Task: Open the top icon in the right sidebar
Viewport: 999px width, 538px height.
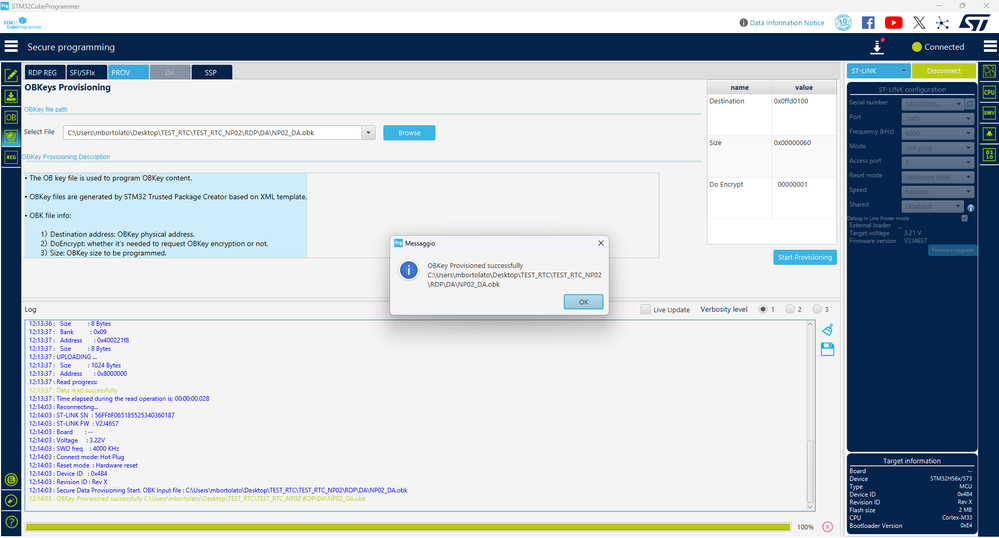Action: click(x=989, y=72)
